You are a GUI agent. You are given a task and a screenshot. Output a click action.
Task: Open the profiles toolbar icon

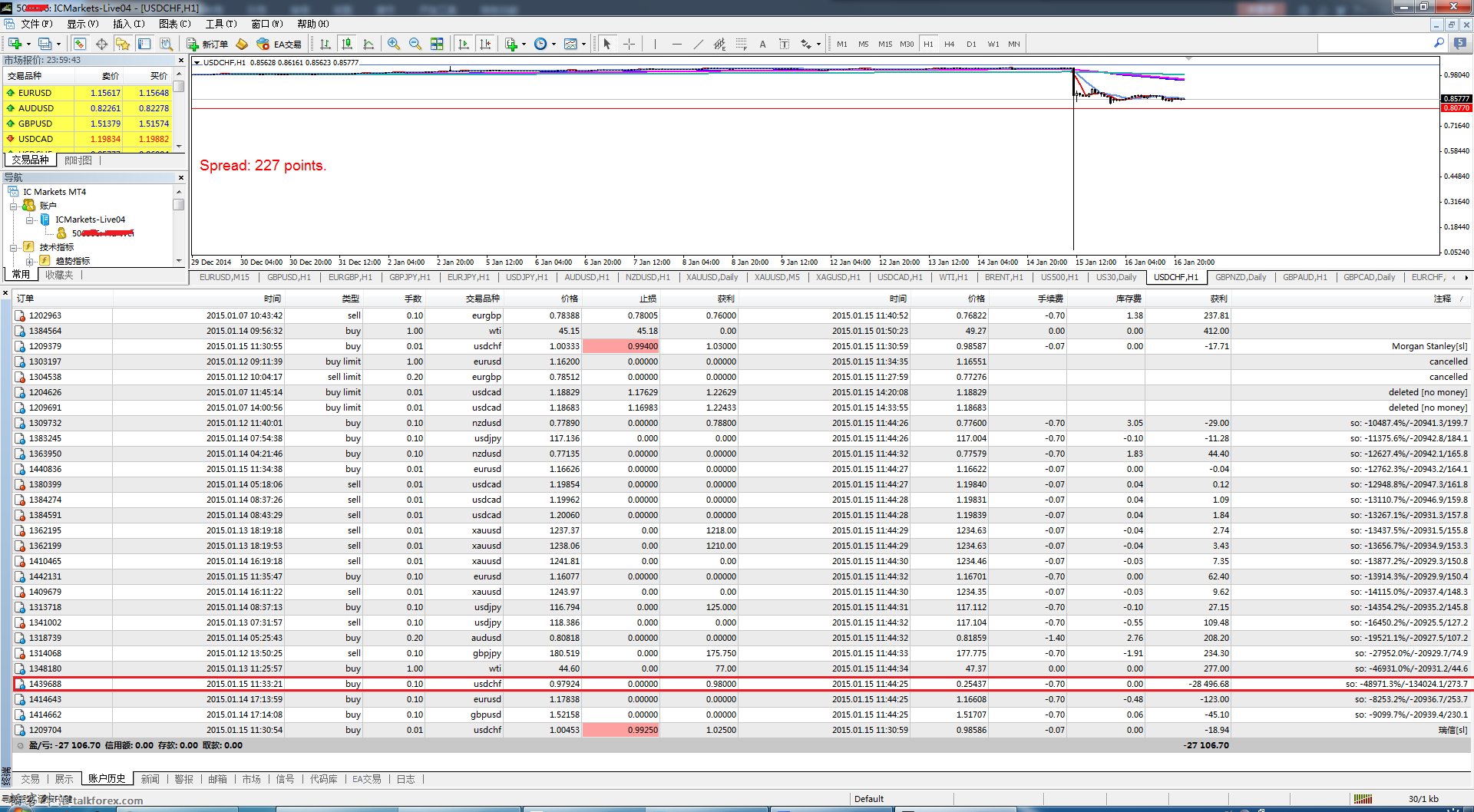click(x=45, y=44)
